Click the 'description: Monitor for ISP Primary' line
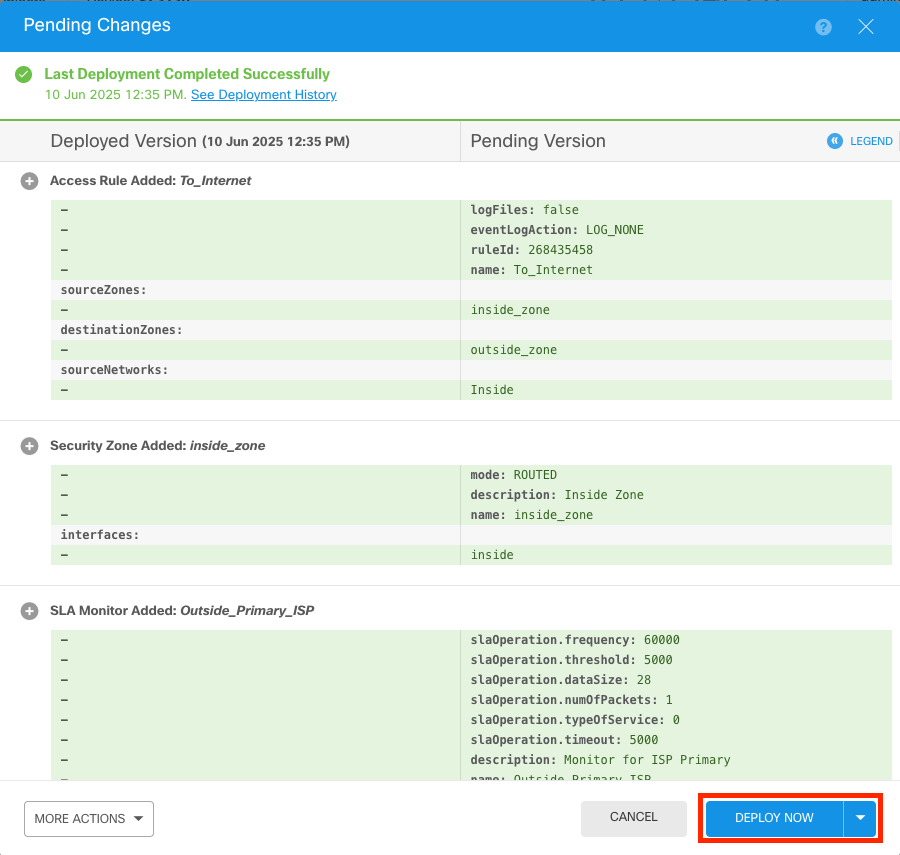This screenshot has height=855, width=900. (600, 760)
